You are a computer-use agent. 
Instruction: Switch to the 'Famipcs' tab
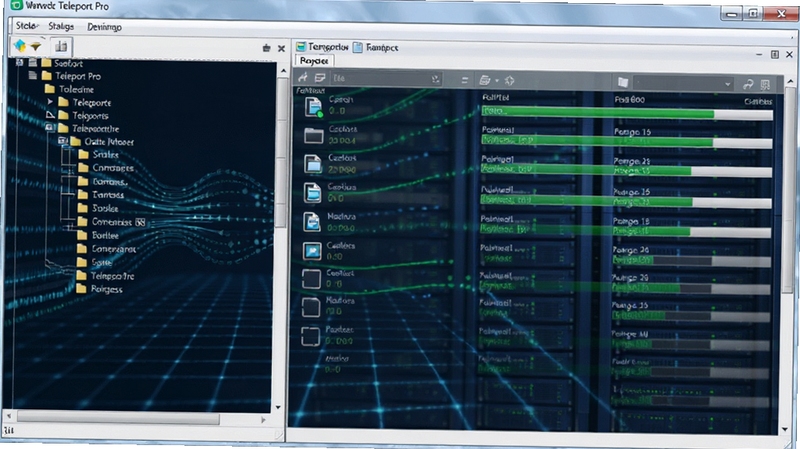click(x=376, y=47)
